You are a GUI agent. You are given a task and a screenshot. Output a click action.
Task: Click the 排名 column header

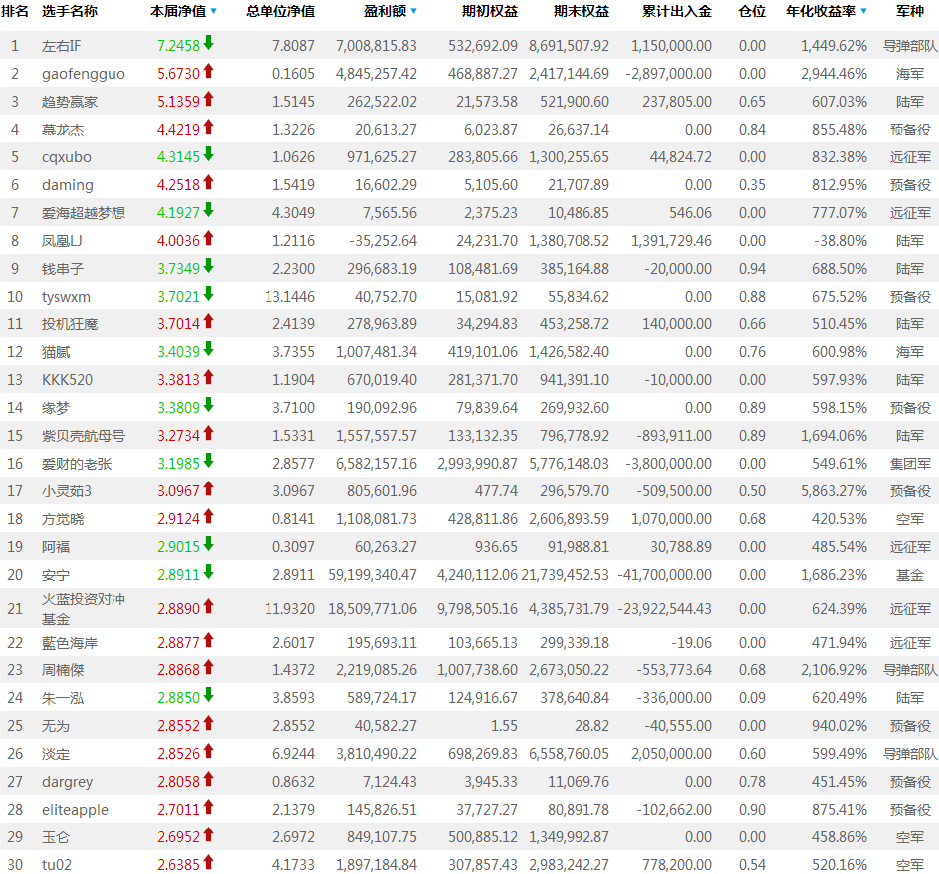pos(15,11)
